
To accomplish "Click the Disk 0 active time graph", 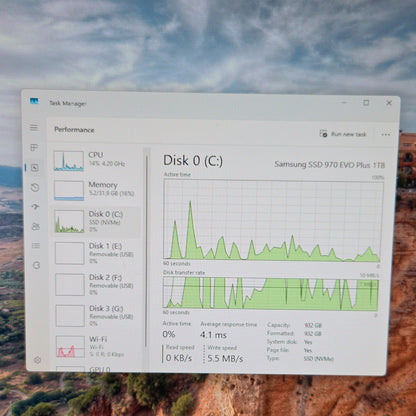I will pyautogui.click(x=272, y=220).
